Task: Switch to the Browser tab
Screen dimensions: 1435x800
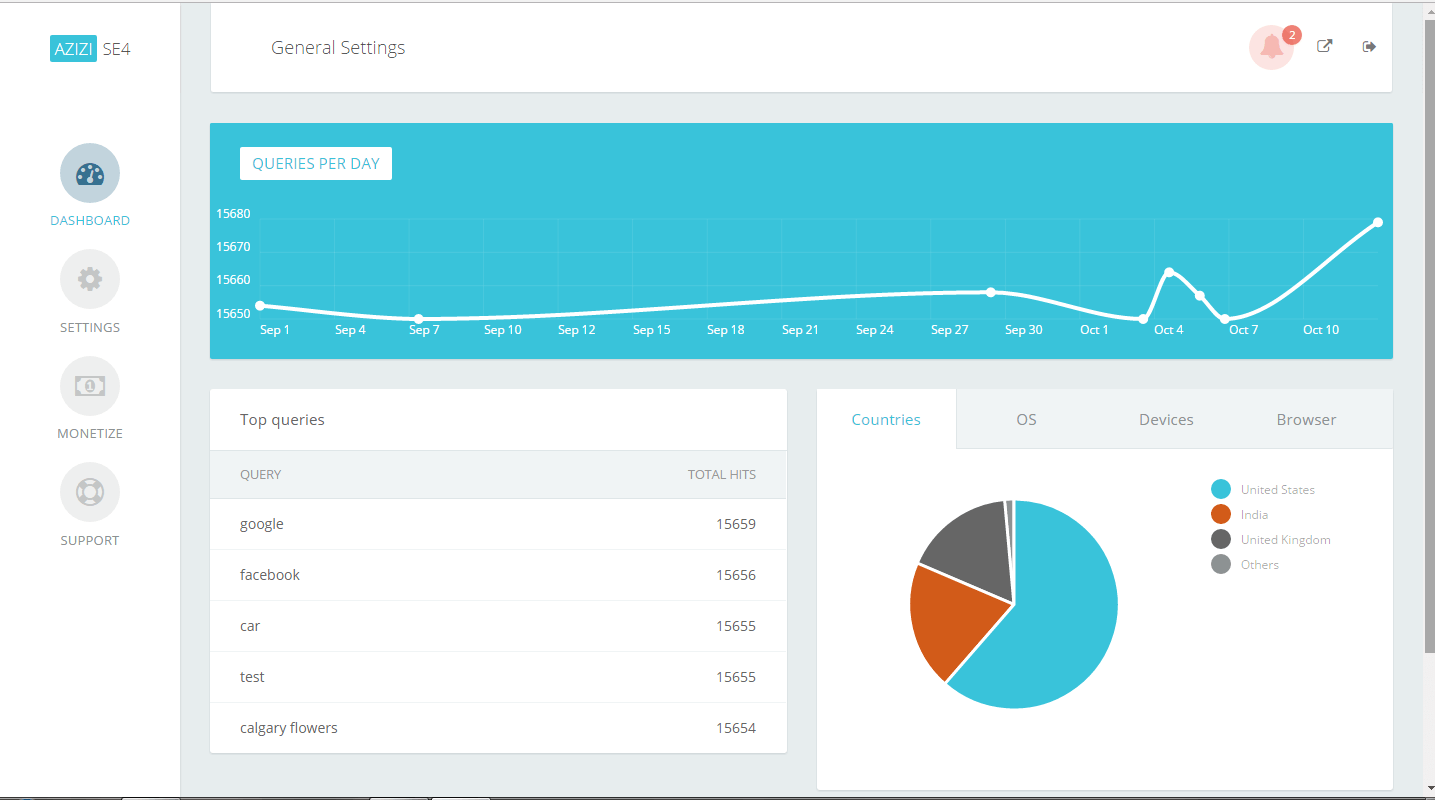Action: coord(1306,419)
